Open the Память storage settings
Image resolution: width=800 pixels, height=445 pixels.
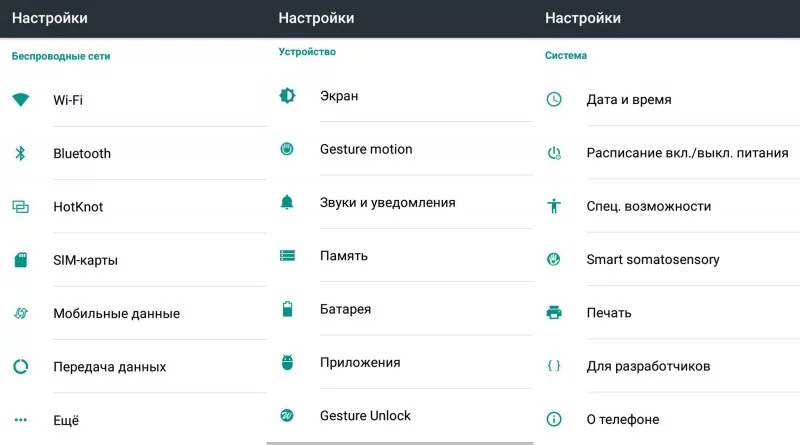coord(344,256)
